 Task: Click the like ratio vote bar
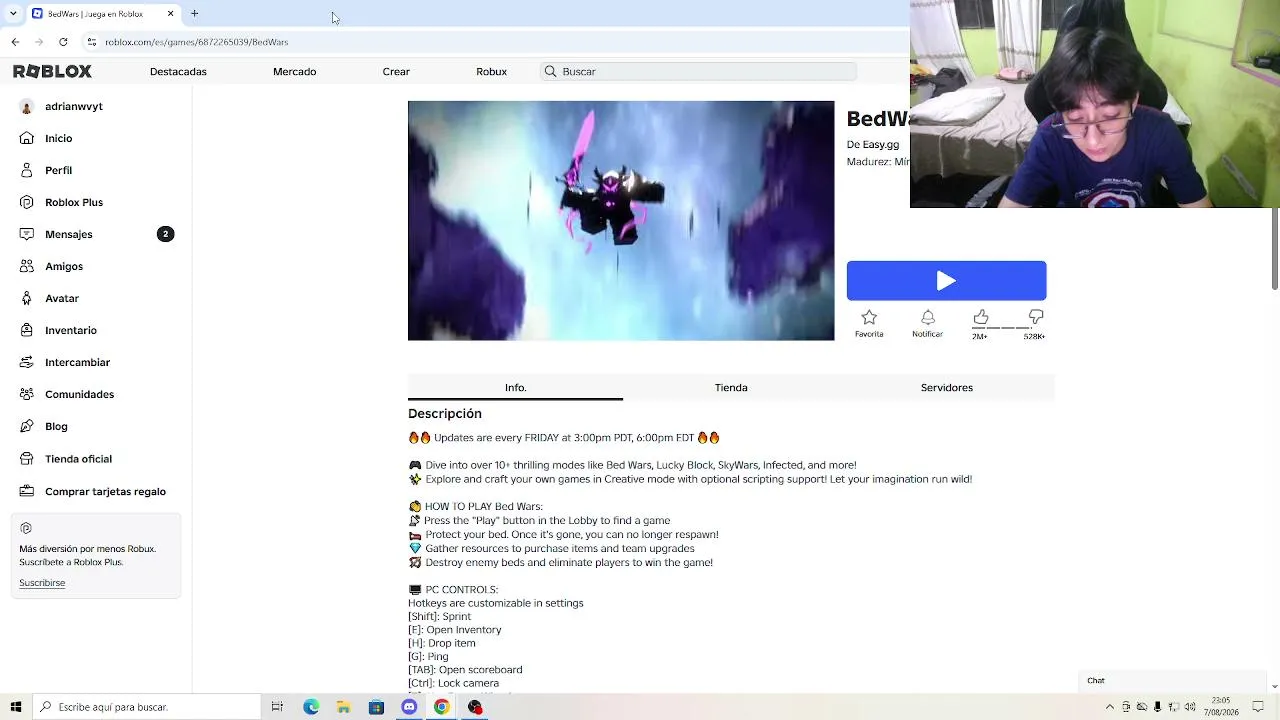pos(1008,328)
